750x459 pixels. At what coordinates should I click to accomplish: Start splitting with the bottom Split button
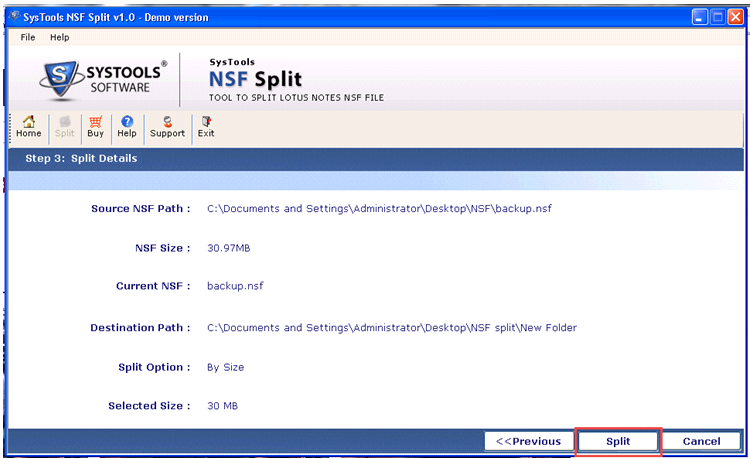click(618, 441)
